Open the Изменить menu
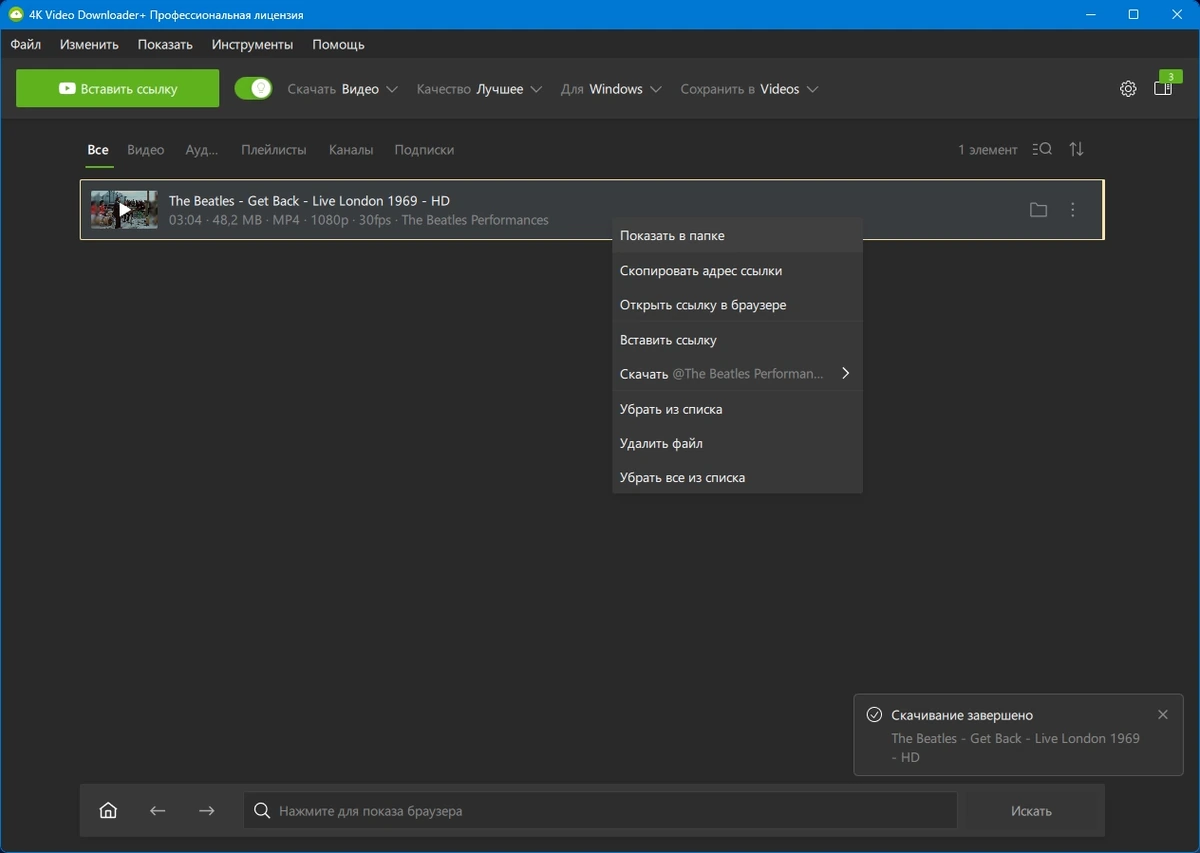1200x853 pixels. tap(89, 44)
